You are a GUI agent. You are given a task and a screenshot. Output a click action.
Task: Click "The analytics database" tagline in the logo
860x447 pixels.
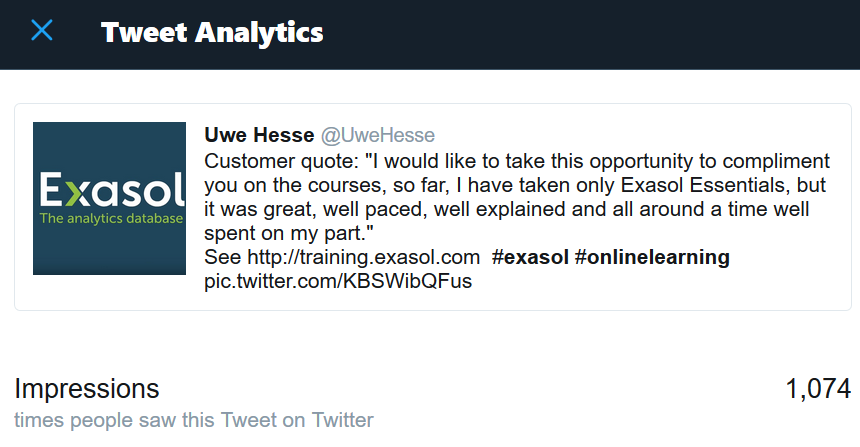(x=110, y=218)
